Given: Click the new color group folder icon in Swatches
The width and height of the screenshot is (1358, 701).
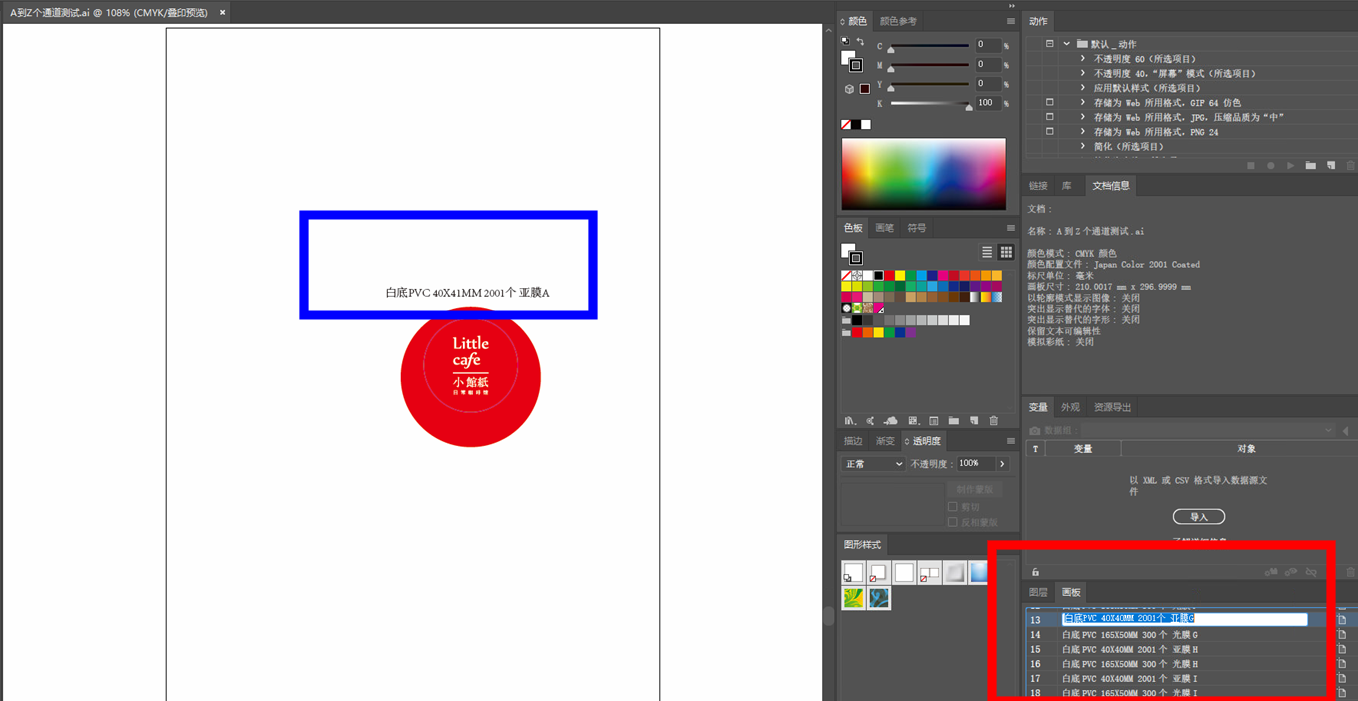Looking at the screenshot, I should [954, 421].
